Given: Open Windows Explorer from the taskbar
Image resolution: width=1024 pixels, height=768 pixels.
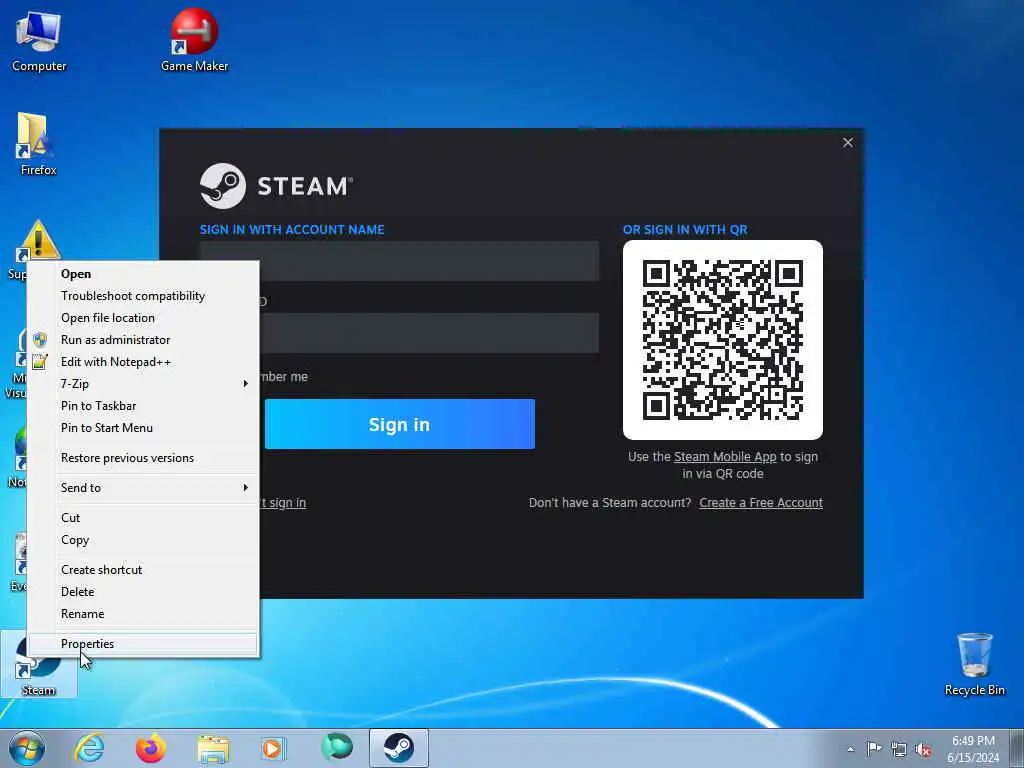Looking at the screenshot, I should point(213,748).
